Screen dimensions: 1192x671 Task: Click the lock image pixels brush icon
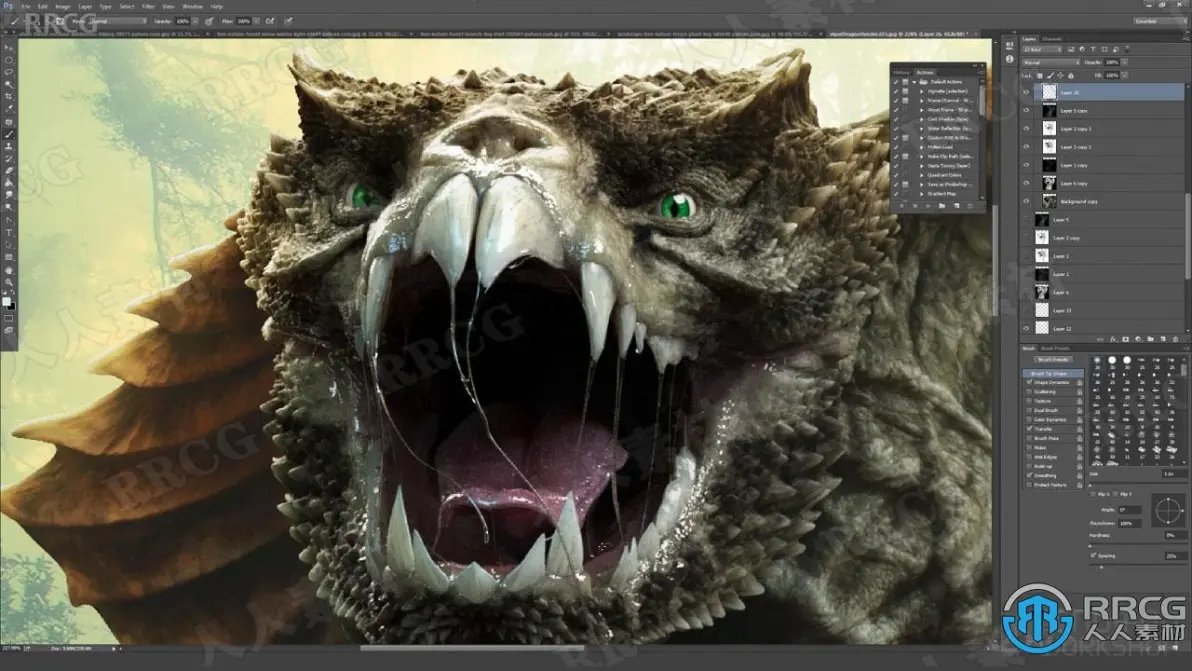(x=1050, y=75)
